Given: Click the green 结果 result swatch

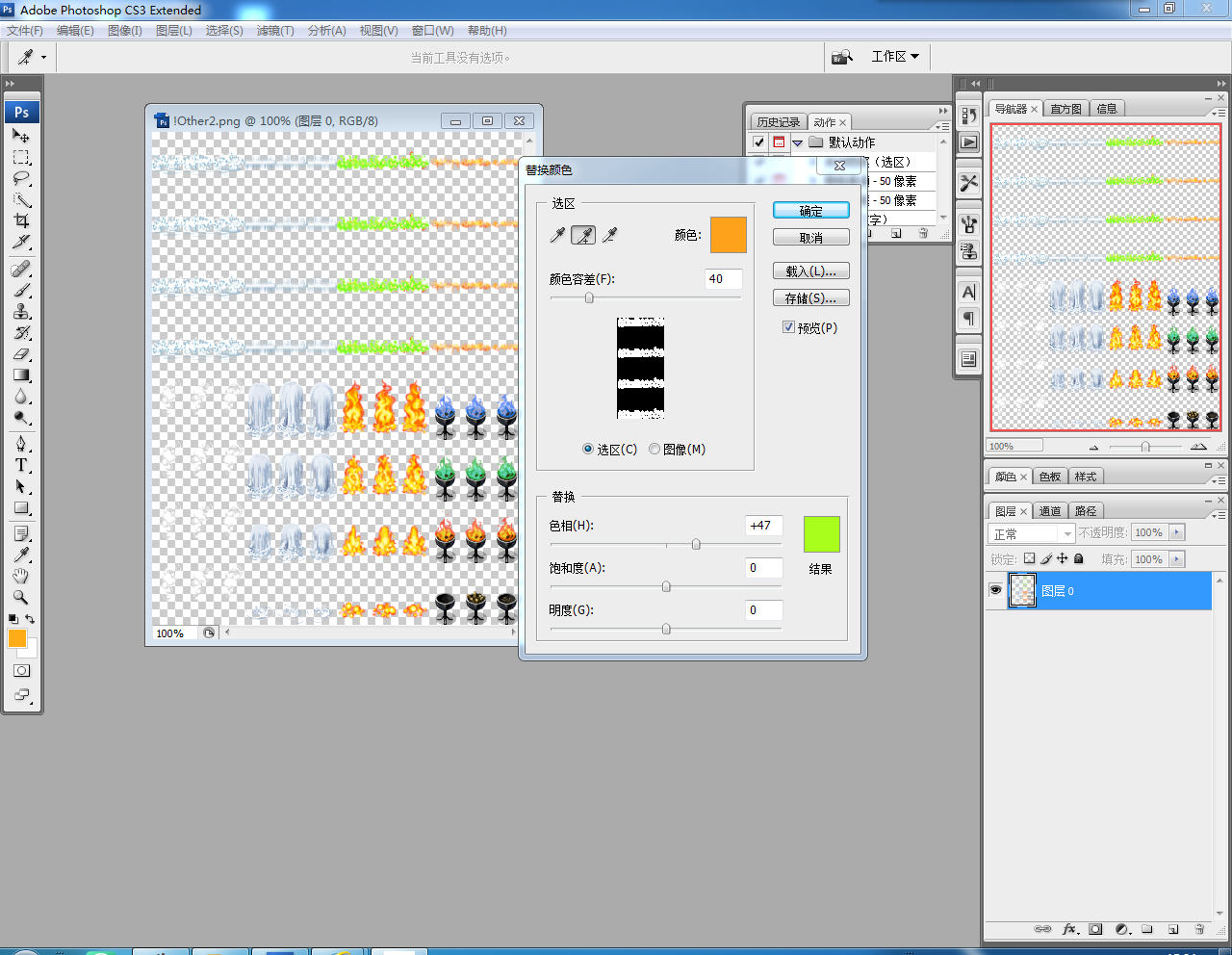Looking at the screenshot, I should coord(821,534).
